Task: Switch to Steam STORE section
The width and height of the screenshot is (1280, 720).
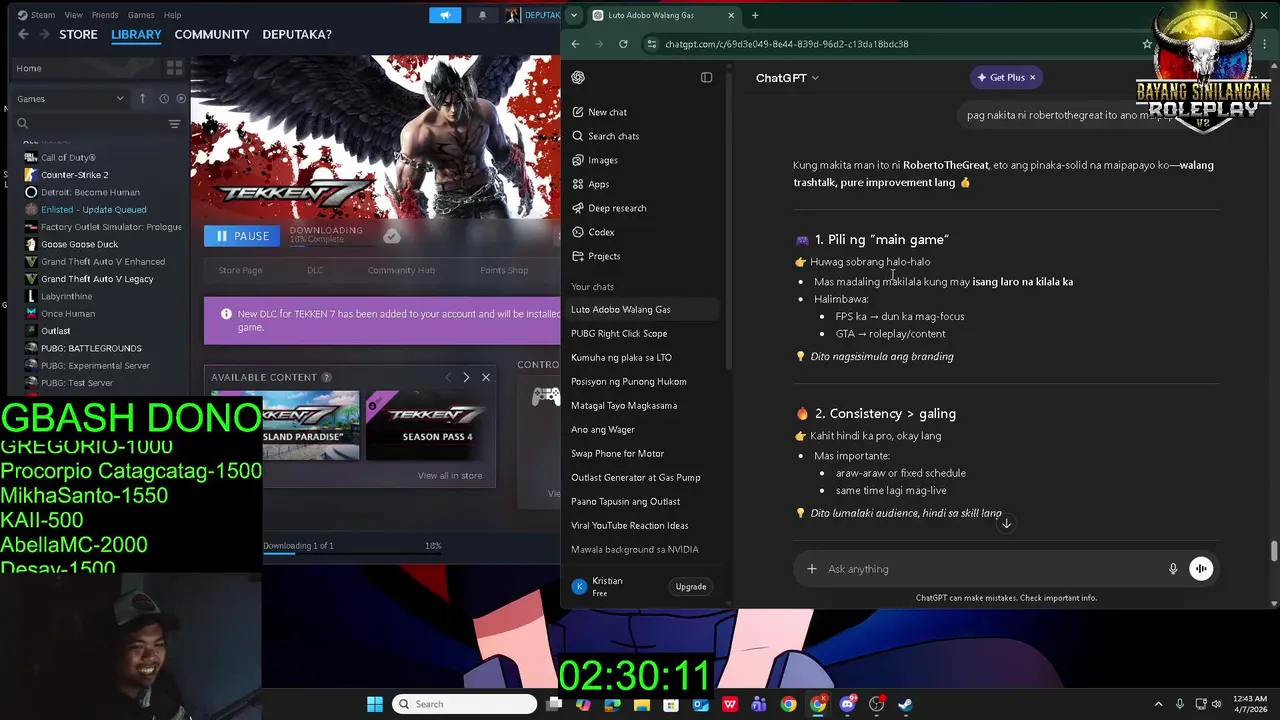Action: point(78,34)
